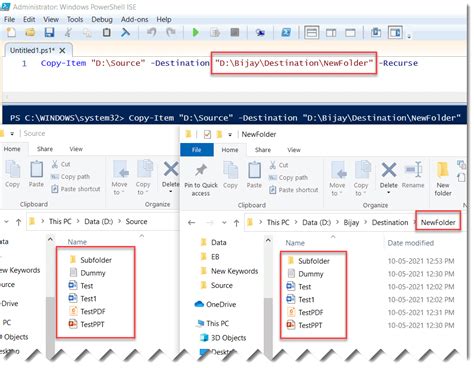Select 3D Objects in NewFolder navigation pane

pos(223,338)
